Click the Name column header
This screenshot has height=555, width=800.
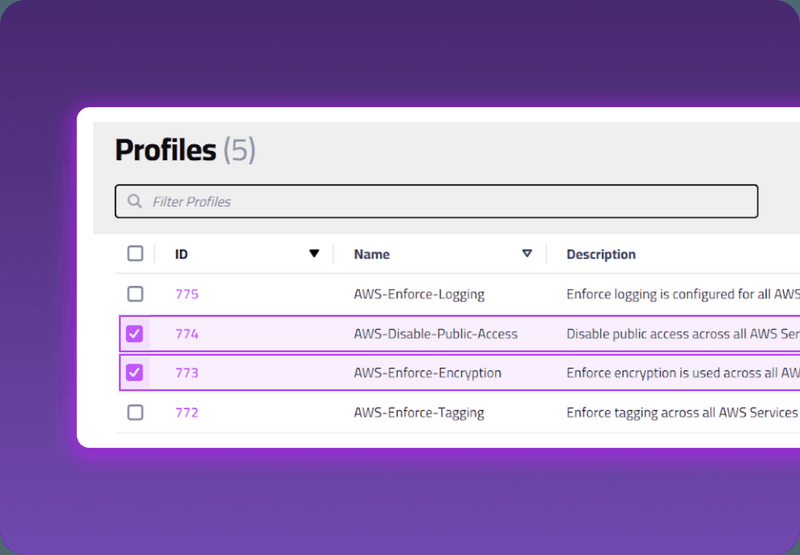[372, 254]
